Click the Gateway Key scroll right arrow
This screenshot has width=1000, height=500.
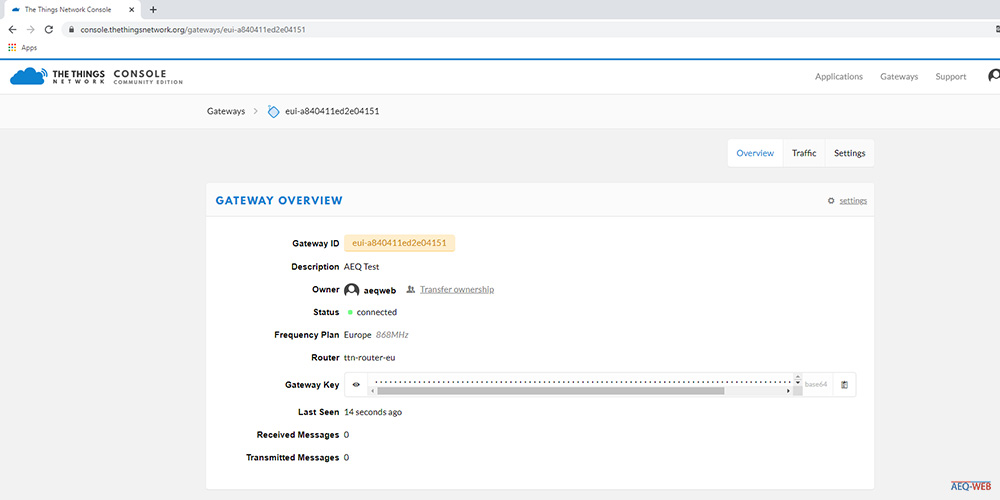tap(788, 391)
